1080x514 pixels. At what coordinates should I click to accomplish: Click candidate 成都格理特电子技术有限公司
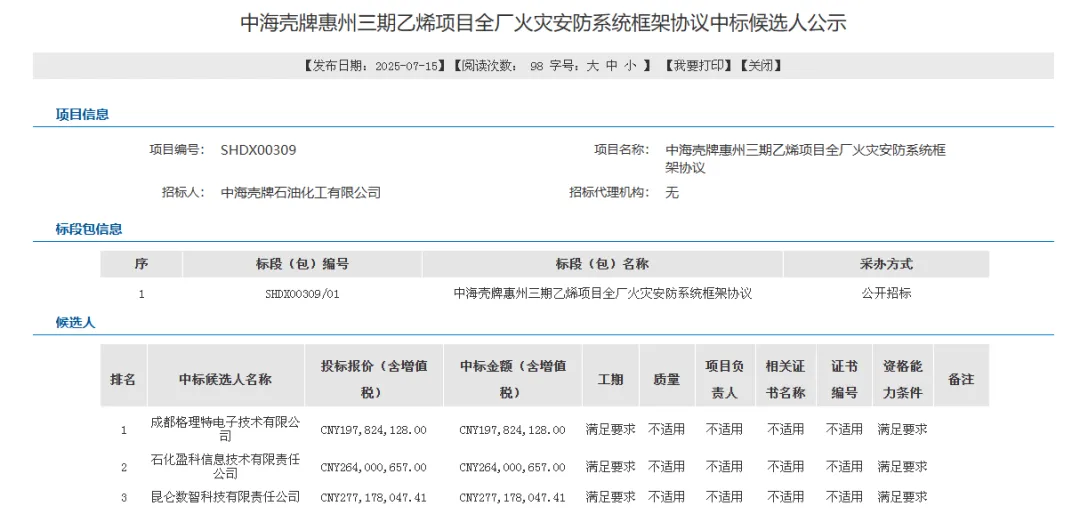[x=226, y=429]
